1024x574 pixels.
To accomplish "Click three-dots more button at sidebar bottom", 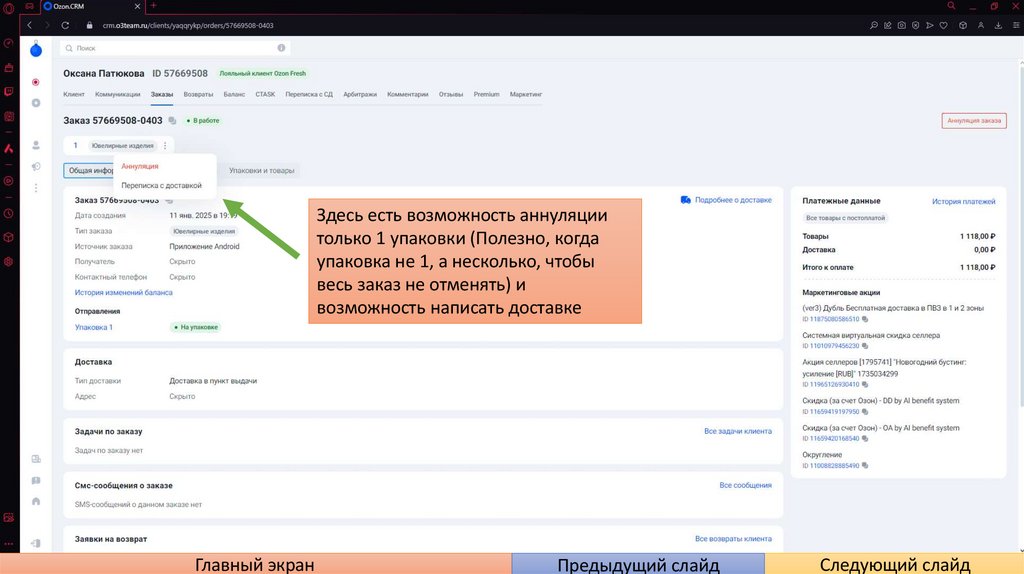I will tap(8, 543).
